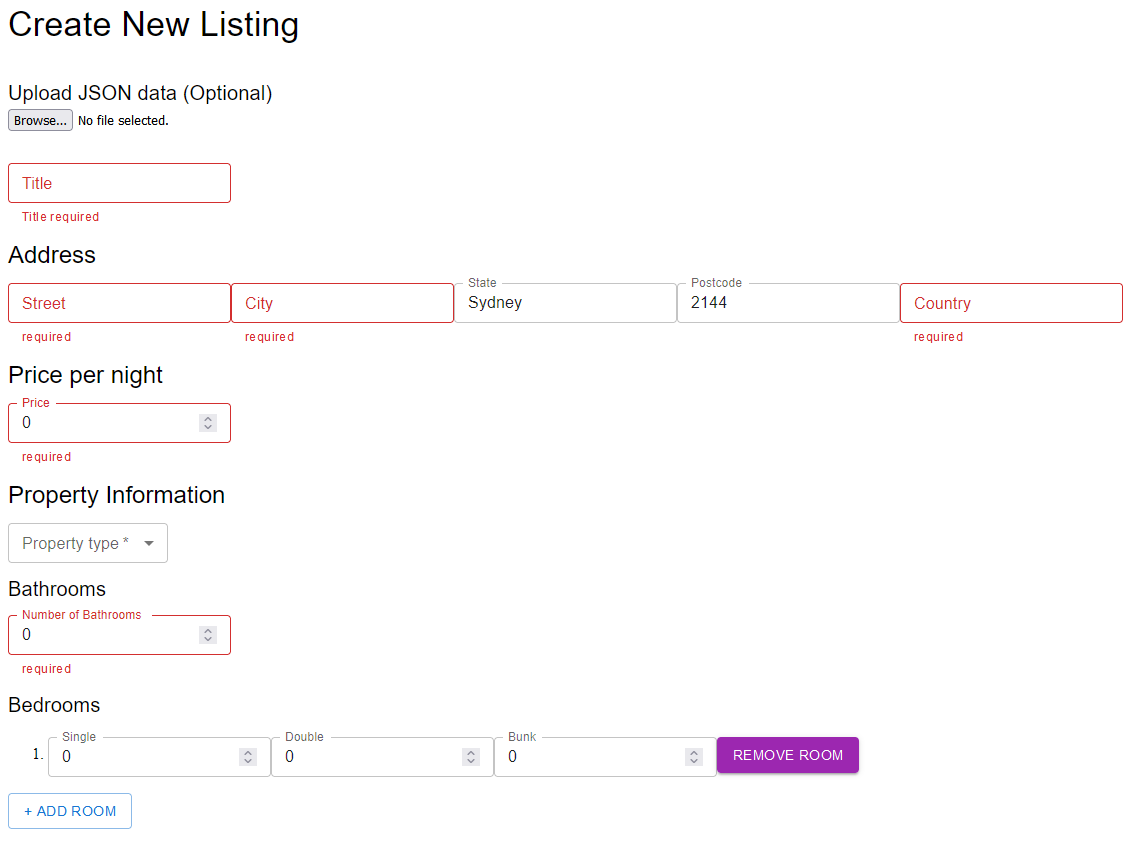The image size is (1145, 846).
Task: Click the Bunk beds spinner arrows
Action: click(694, 757)
